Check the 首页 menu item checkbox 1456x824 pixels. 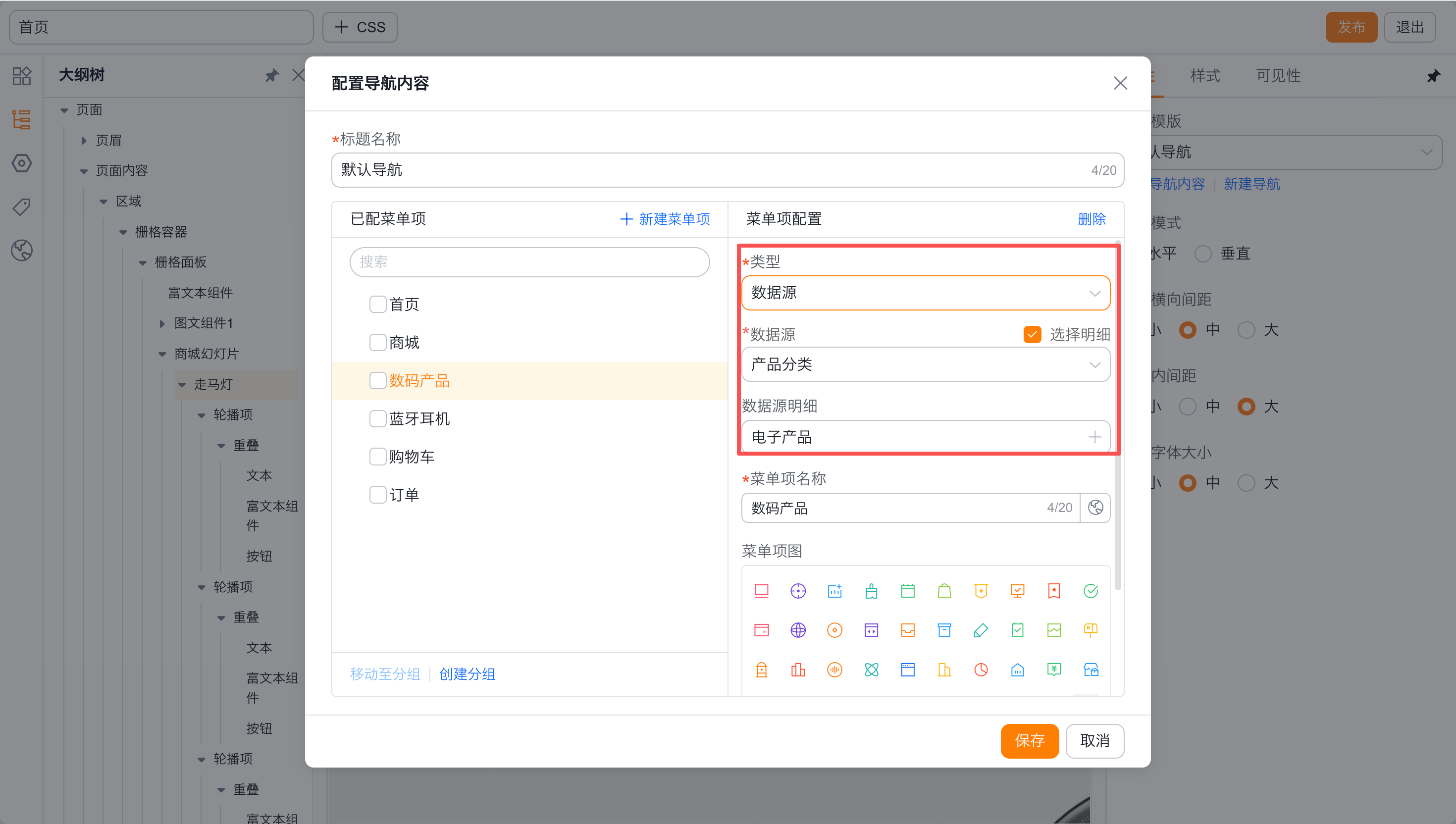(x=377, y=305)
